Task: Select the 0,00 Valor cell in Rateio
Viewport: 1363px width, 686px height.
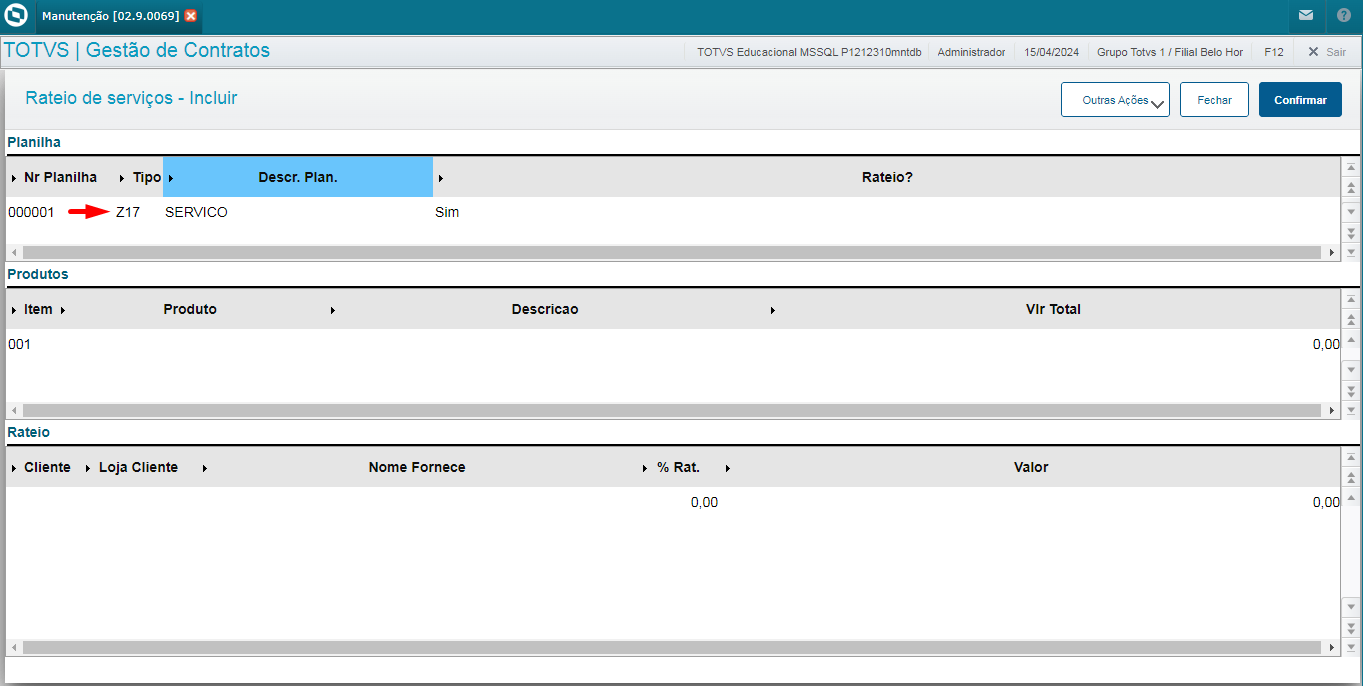Action: 1326,502
